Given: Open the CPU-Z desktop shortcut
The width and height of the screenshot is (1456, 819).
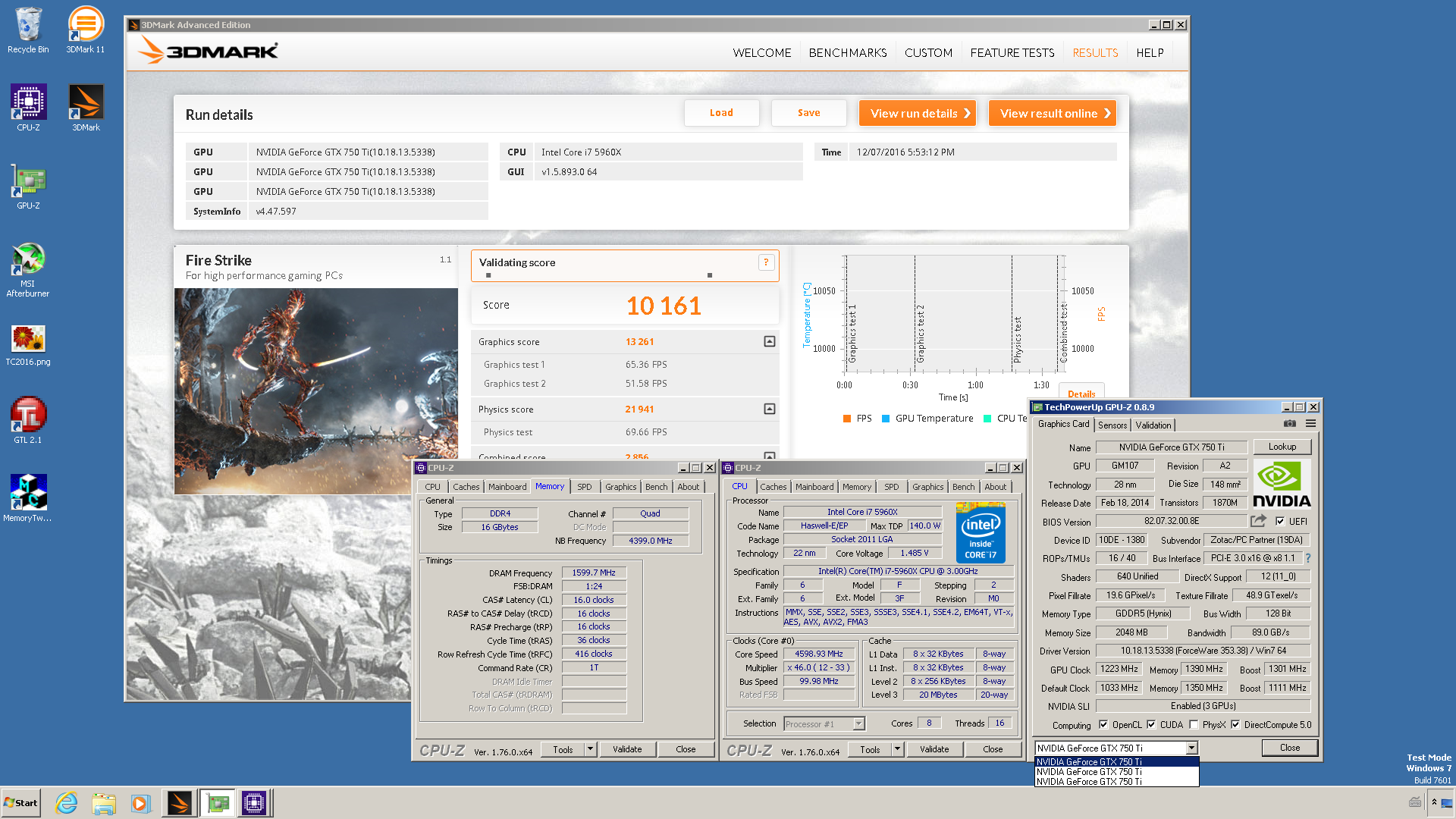Looking at the screenshot, I should tap(28, 108).
